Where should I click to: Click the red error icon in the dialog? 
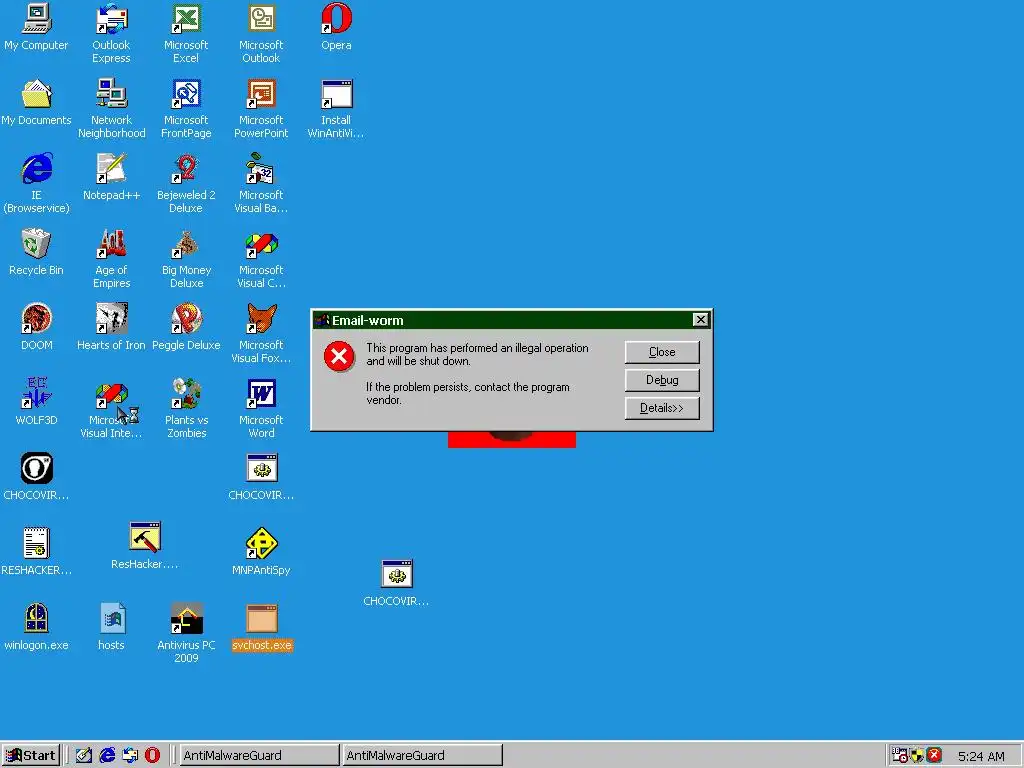(x=339, y=356)
